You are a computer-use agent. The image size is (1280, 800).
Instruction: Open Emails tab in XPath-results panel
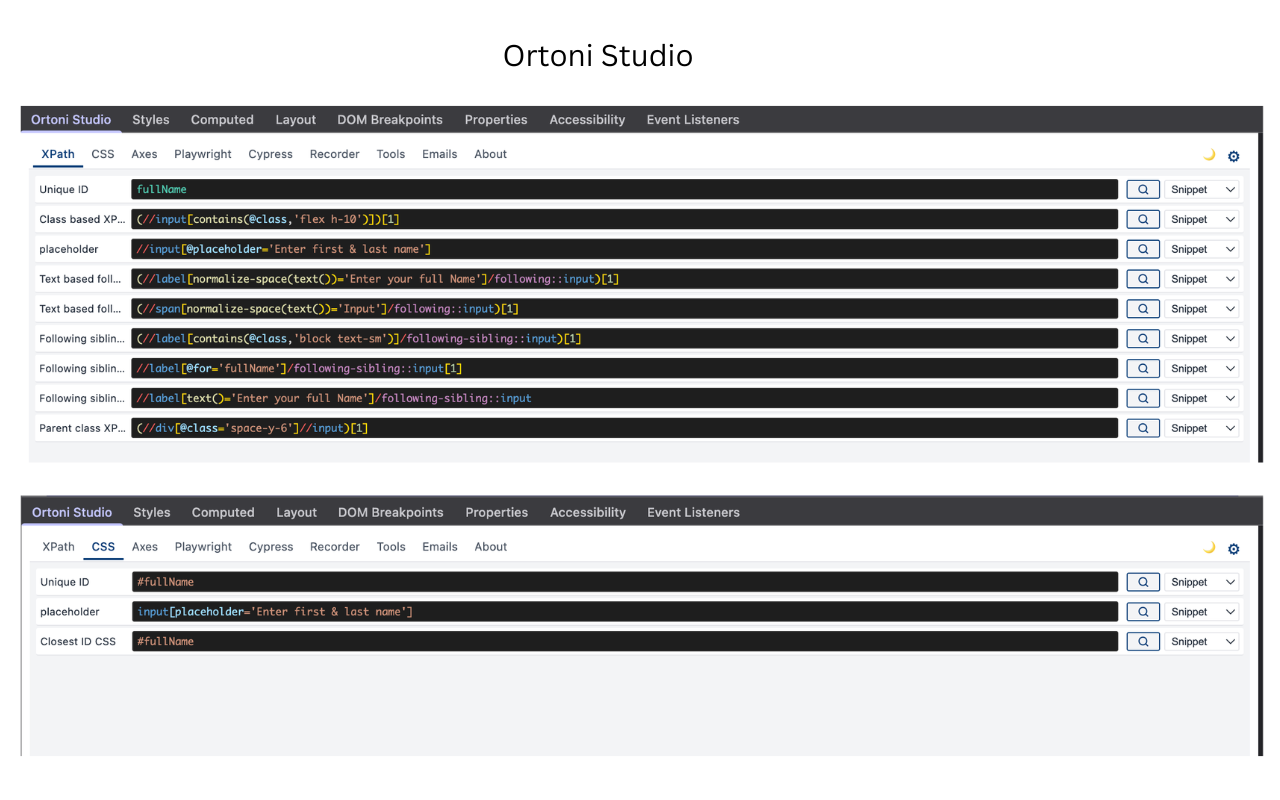click(440, 154)
